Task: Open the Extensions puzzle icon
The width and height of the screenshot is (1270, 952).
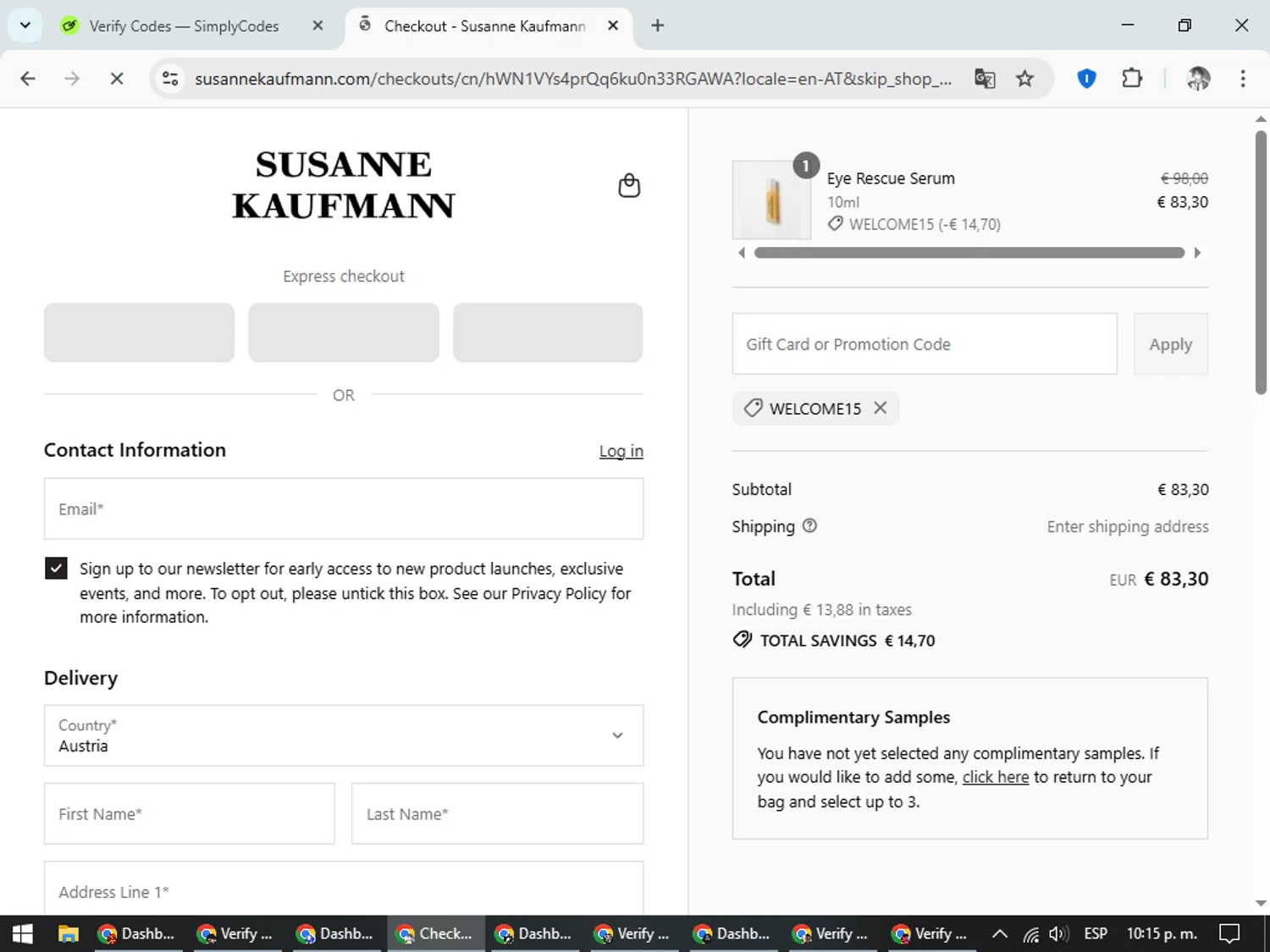Action: (x=1132, y=79)
